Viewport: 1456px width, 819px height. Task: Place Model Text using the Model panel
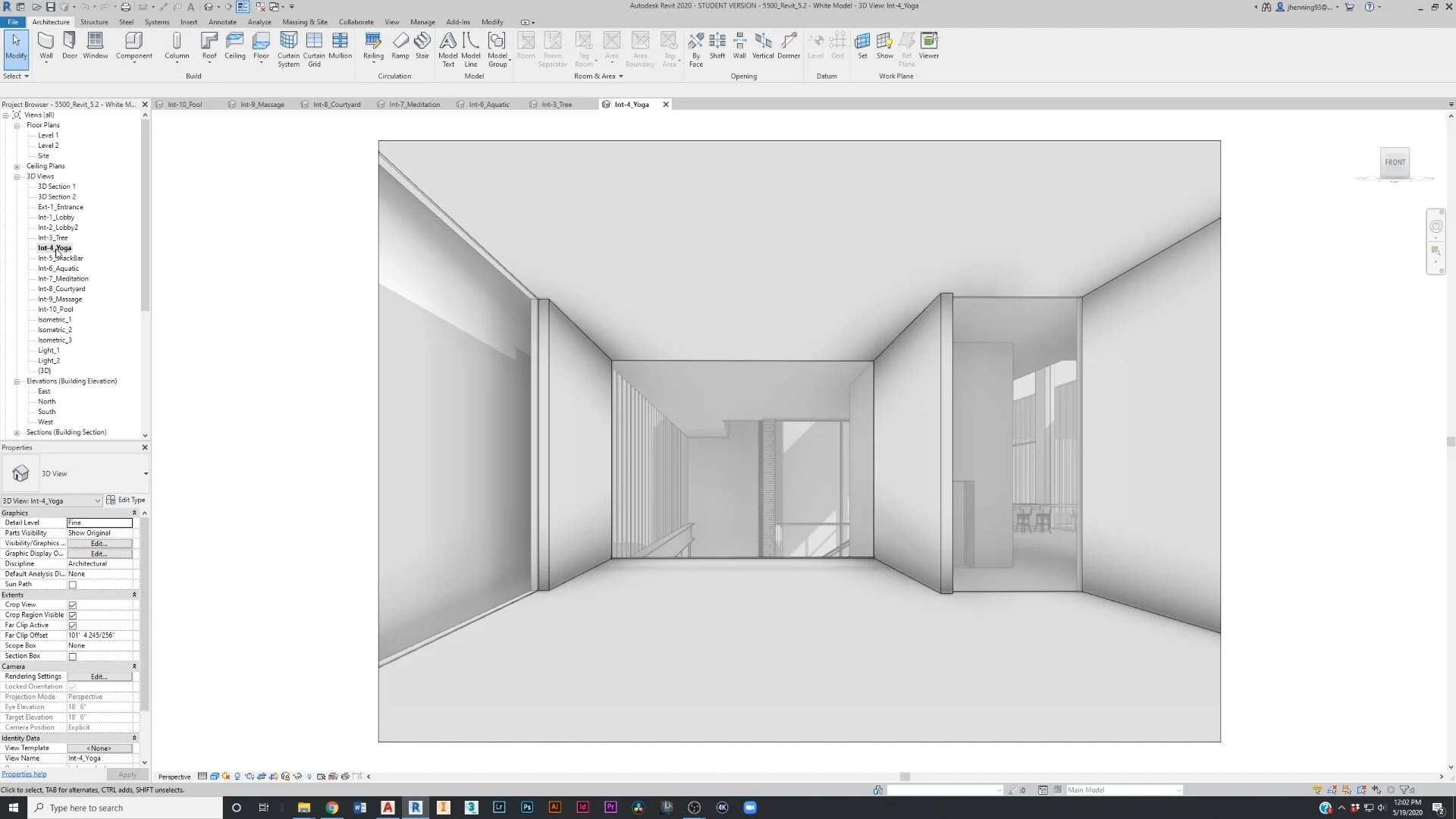point(448,47)
